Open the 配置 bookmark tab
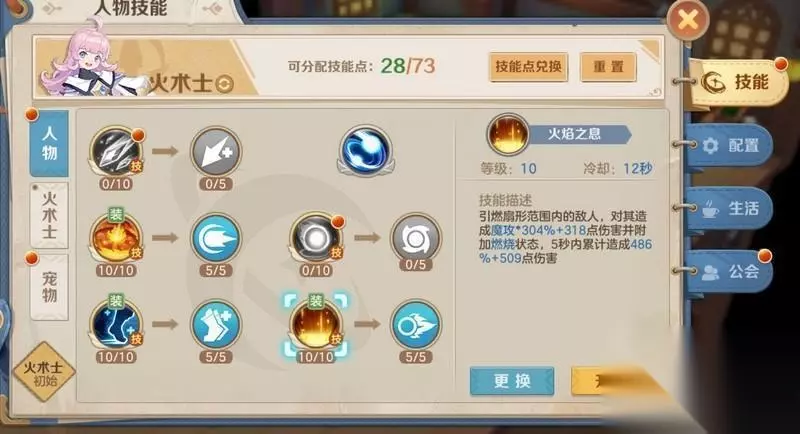 click(x=730, y=146)
